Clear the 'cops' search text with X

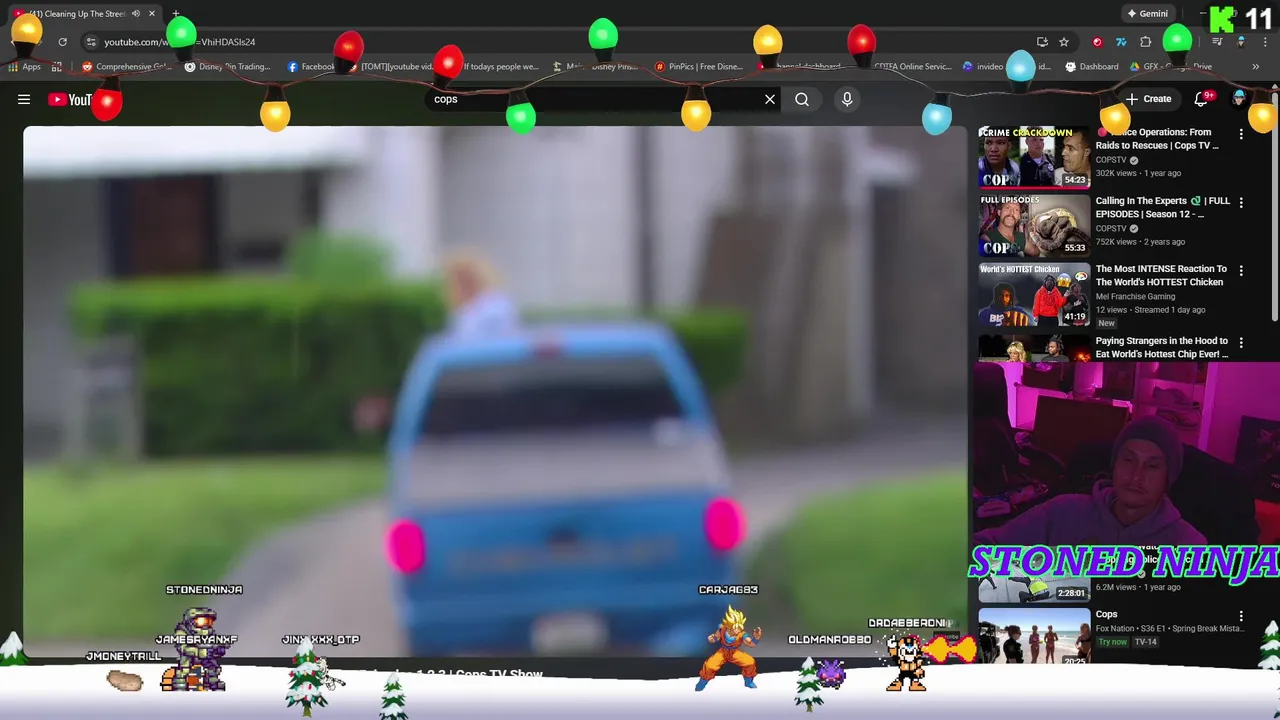pyautogui.click(x=770, y=99)
